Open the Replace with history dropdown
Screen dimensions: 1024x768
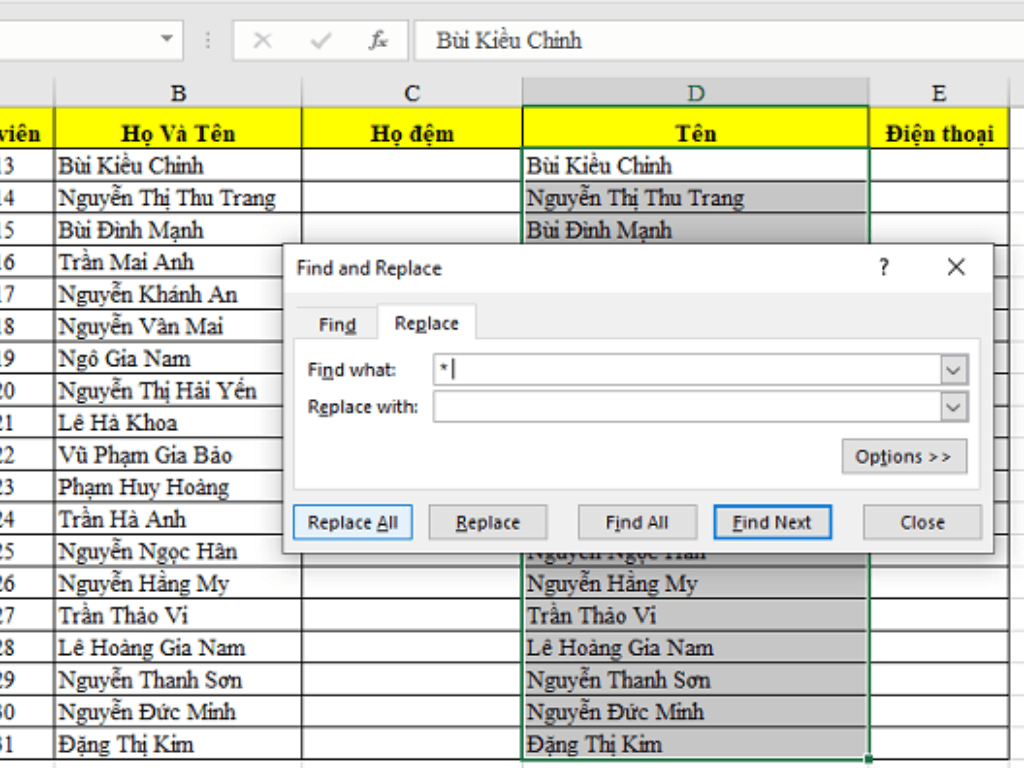click(954, 407)
